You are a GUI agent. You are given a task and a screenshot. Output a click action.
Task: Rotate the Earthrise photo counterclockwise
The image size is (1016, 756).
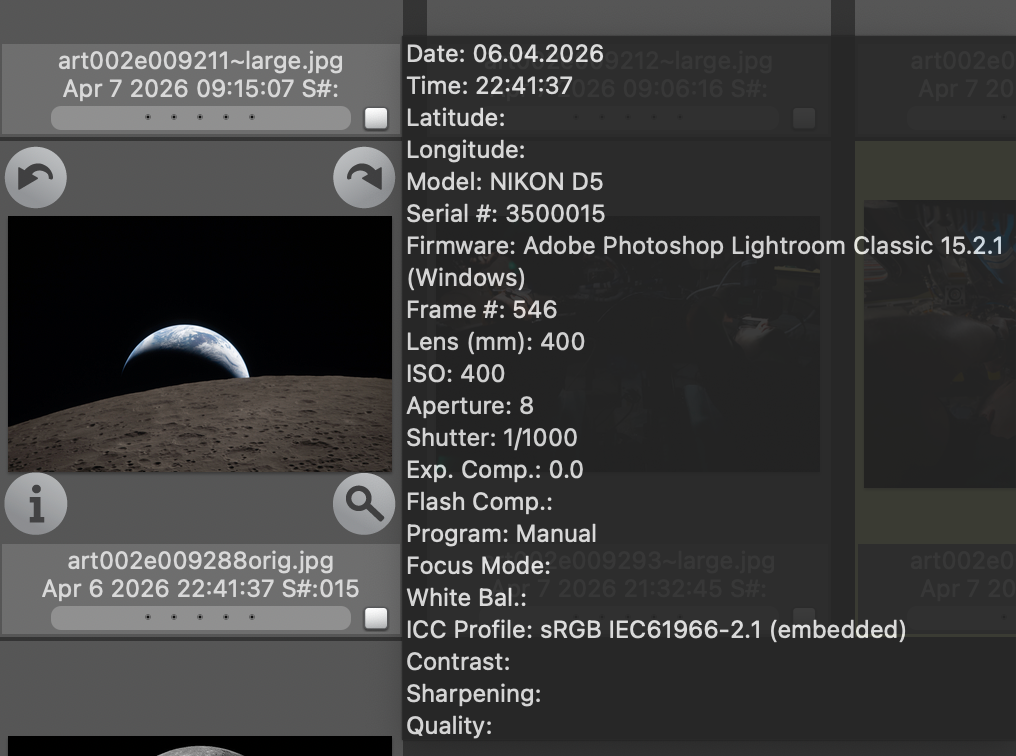tap(36, 178)
